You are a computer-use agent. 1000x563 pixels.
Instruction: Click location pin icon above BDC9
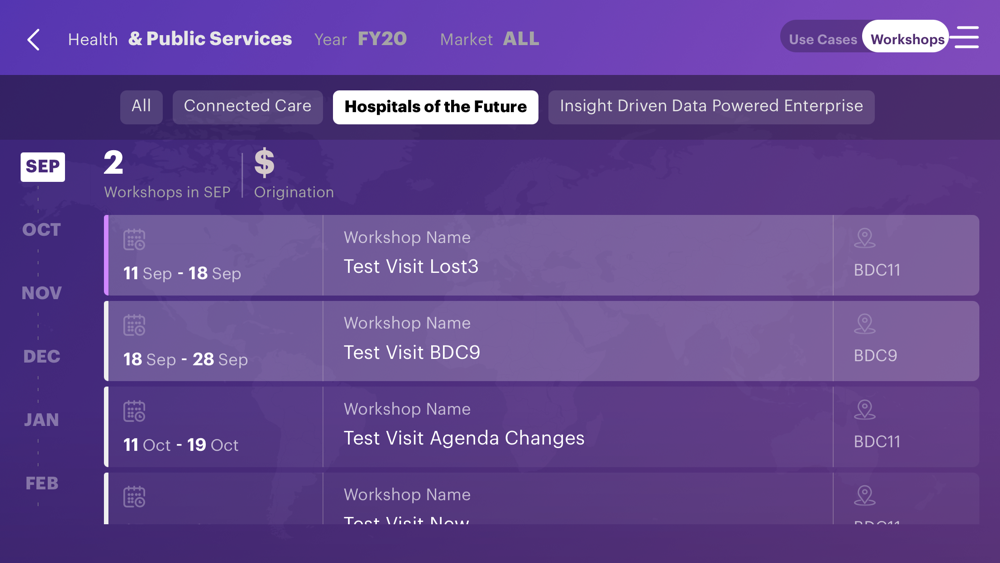(865, 324)
